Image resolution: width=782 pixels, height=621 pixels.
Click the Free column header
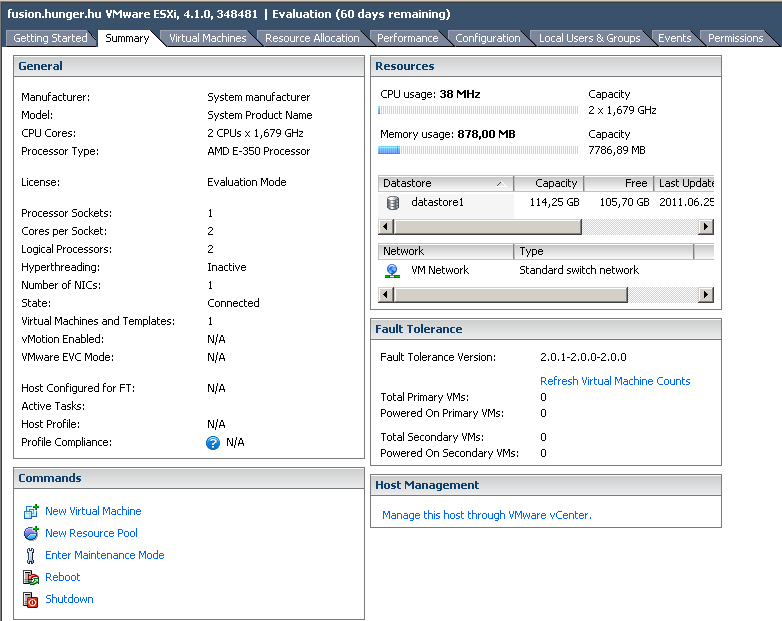coord(618,184)
